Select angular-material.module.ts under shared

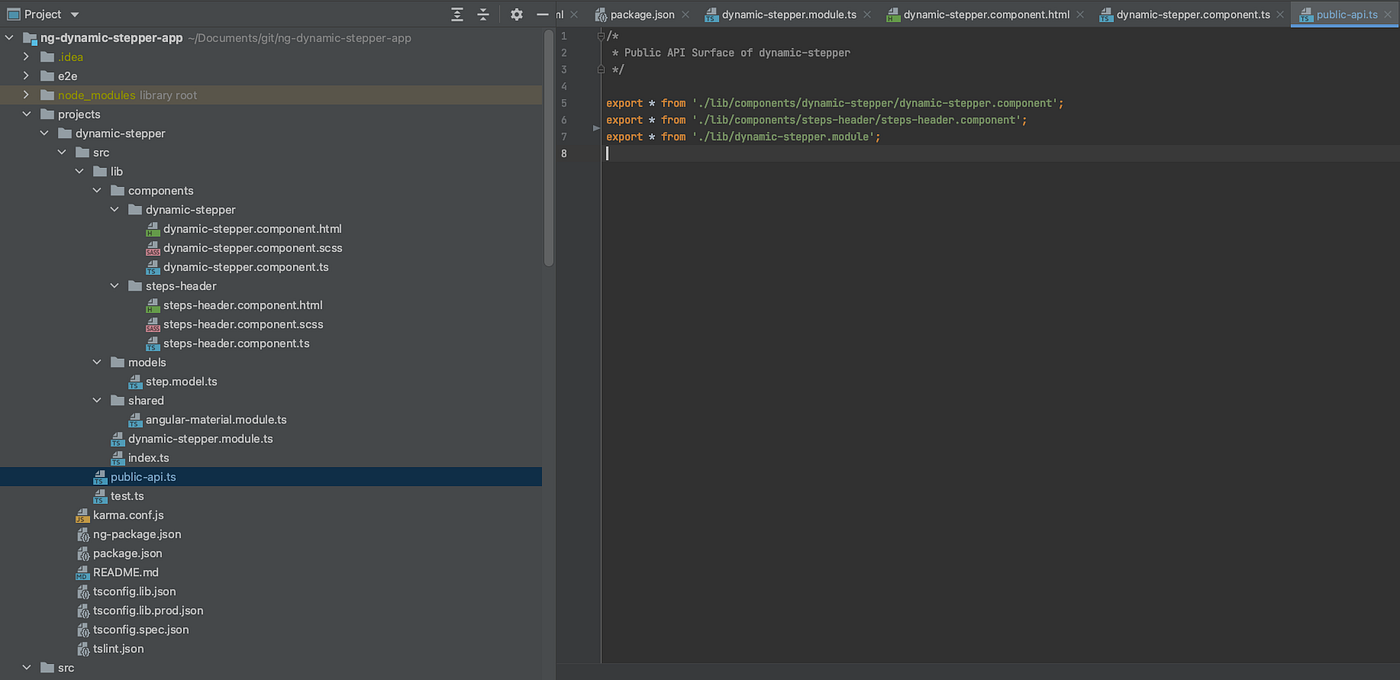click(x=216, y=420)
